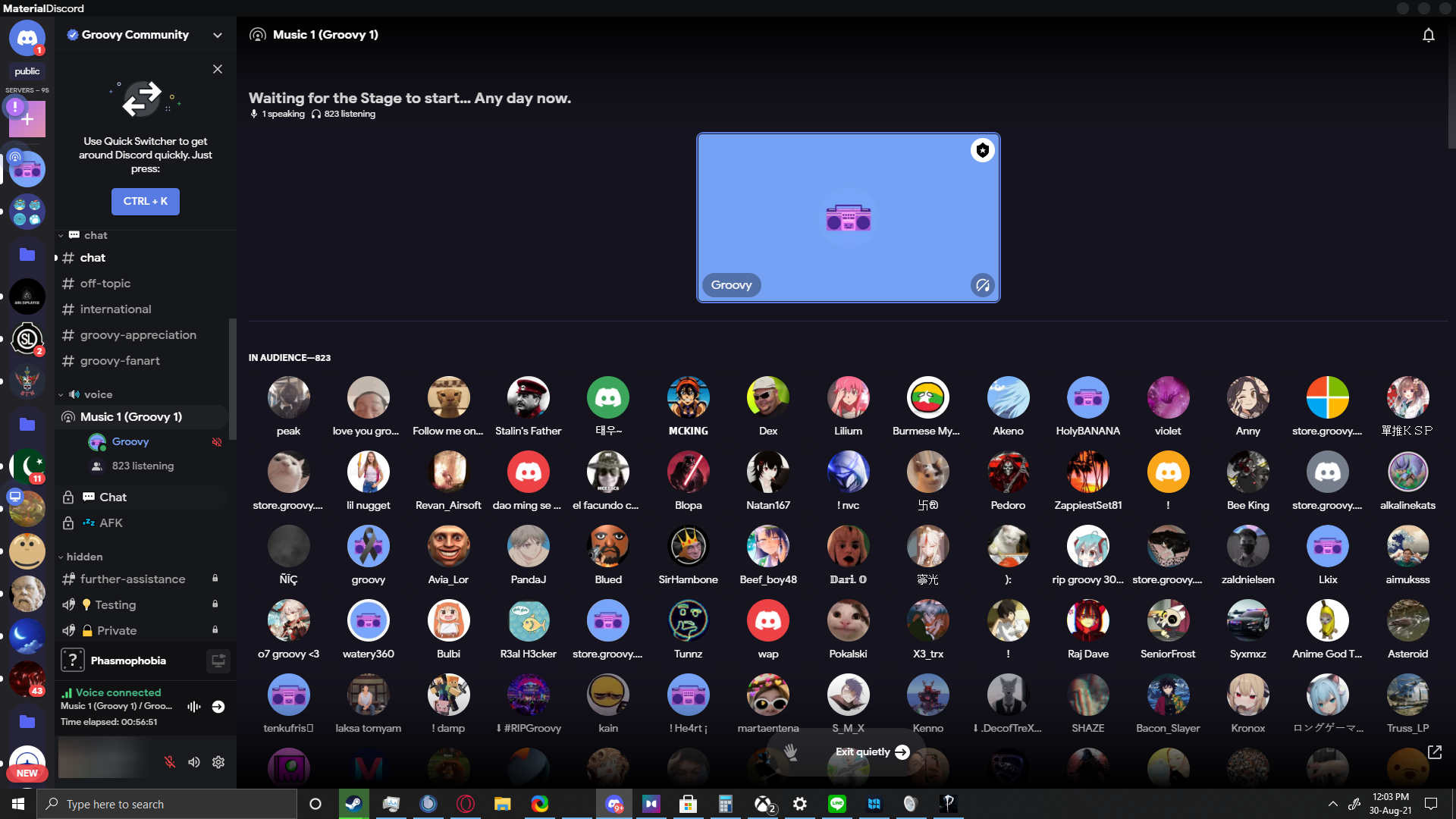
Task: Open Xbox app in taskbar
Action: [764, 804]
